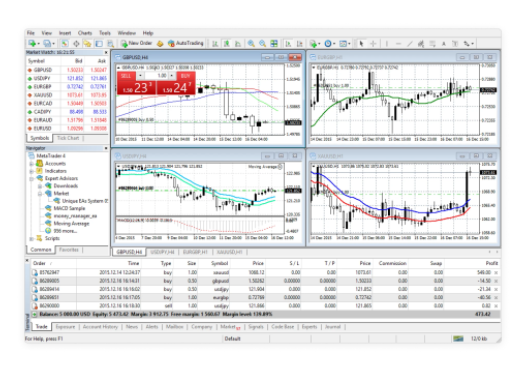Draw a horizontal line tool
The image size is (522, 379).
pyautogui.click(x=398, y=43)
